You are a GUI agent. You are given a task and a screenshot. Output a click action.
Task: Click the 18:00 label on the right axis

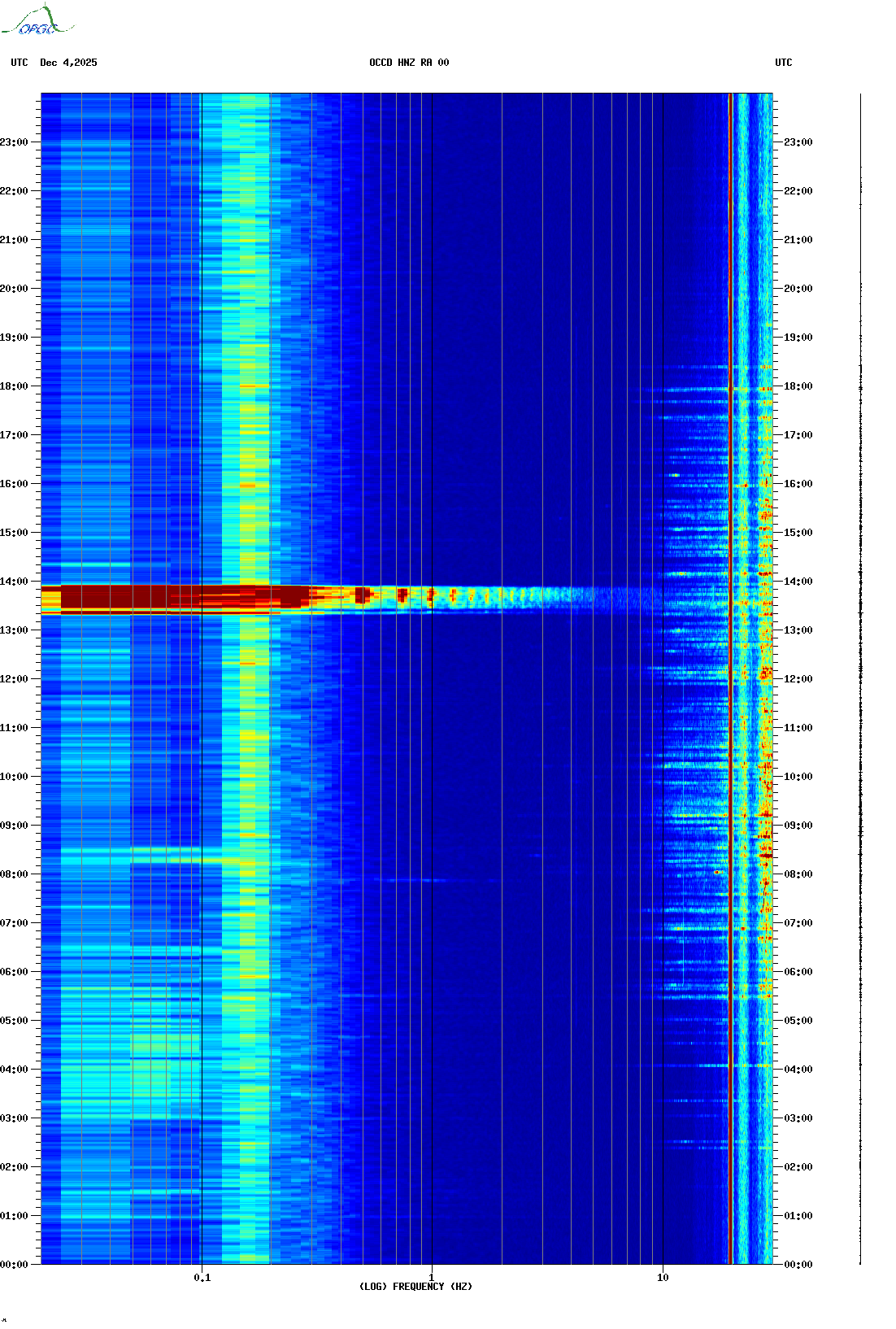point(798,386)
